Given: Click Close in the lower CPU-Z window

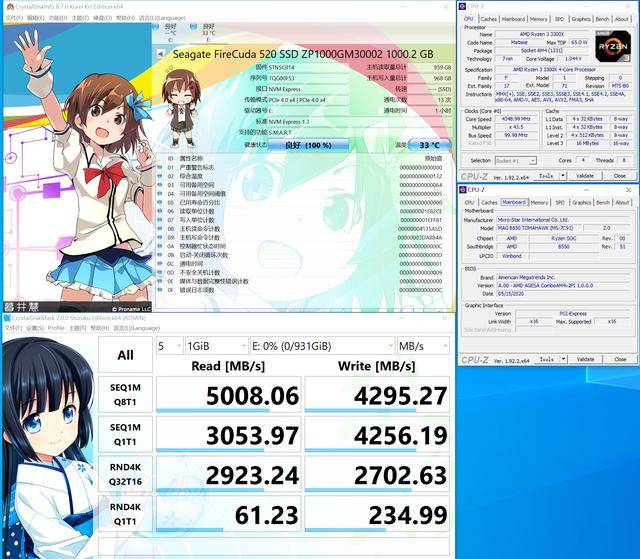Looking at the screenshot, I should click(x=620, y=359).
